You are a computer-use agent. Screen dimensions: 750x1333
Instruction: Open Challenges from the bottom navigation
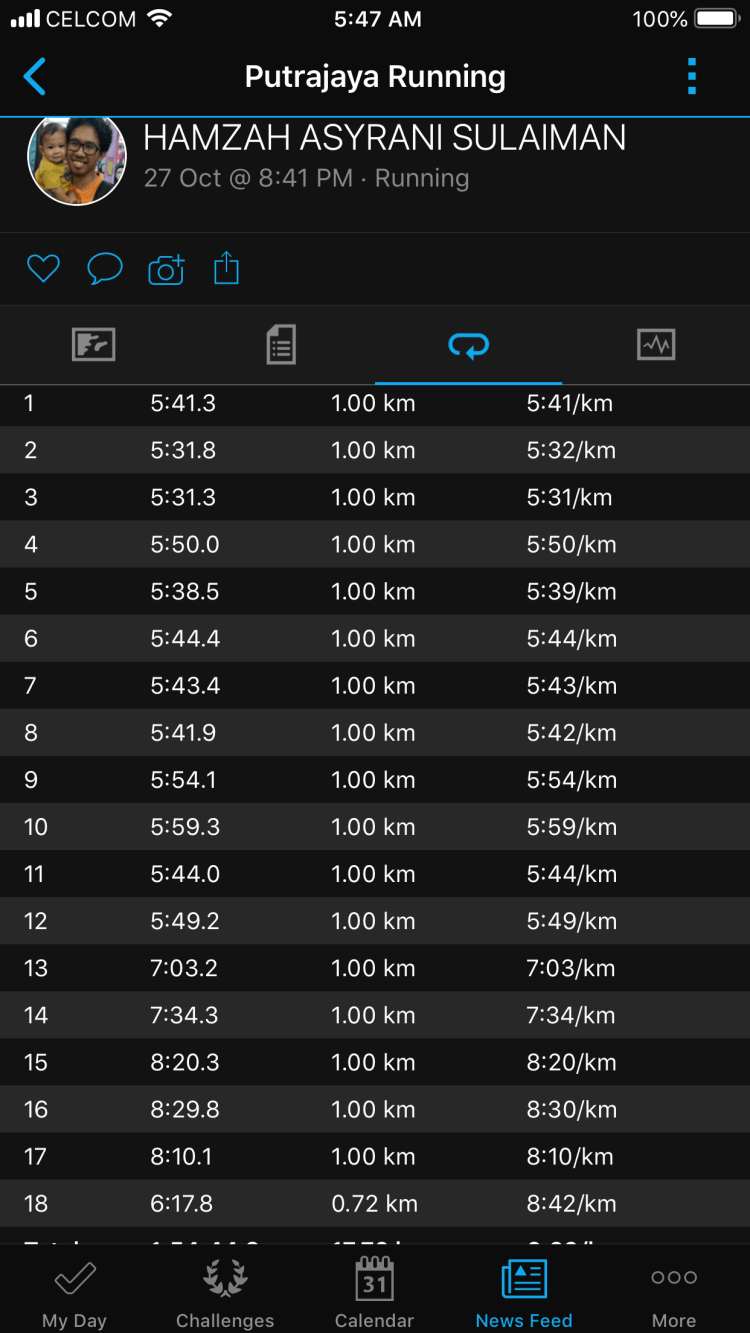[225, 1292]
